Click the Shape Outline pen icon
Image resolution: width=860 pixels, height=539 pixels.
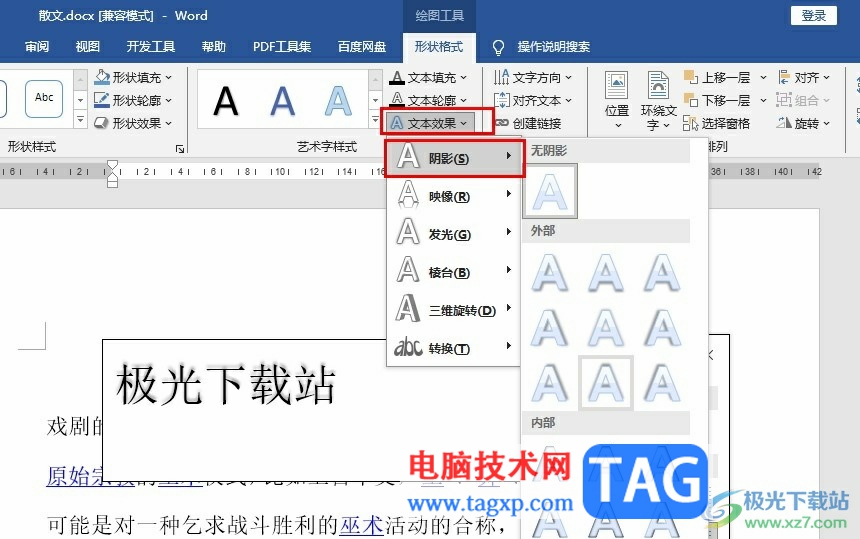101,100
